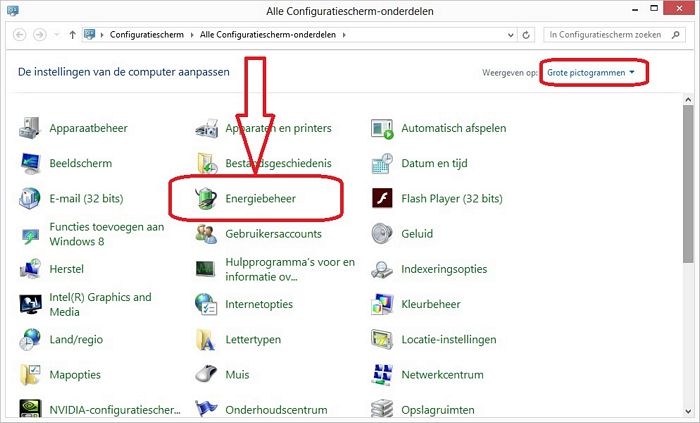Open the Hulpprogramma's voor en informatie icon
The height and width of the screenshot is (423, 700).
click(206, 269)
